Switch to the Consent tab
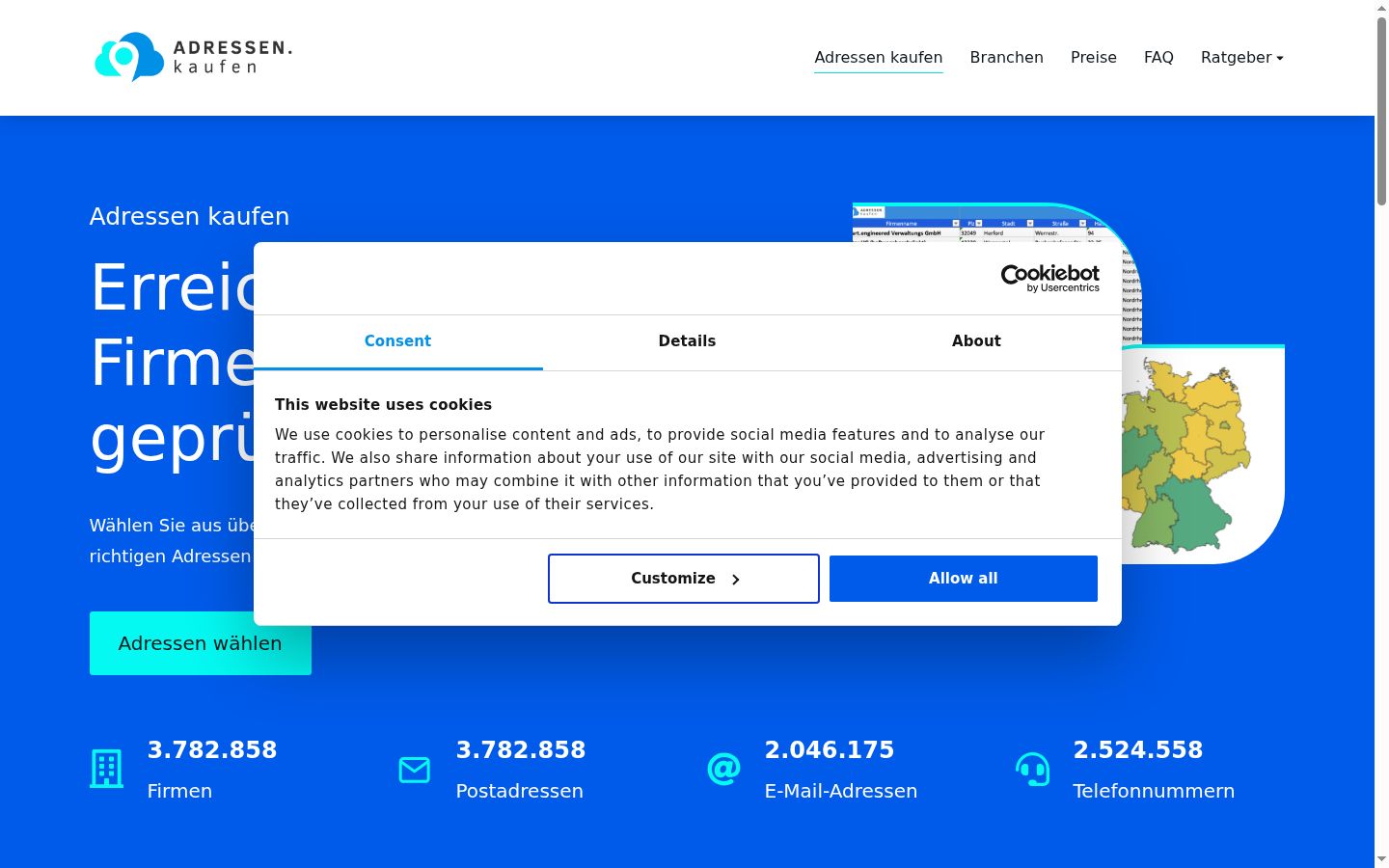Image resolution: width=1389 pixels, height=868 pixels. pyautogui.click(x=397, y=341)
